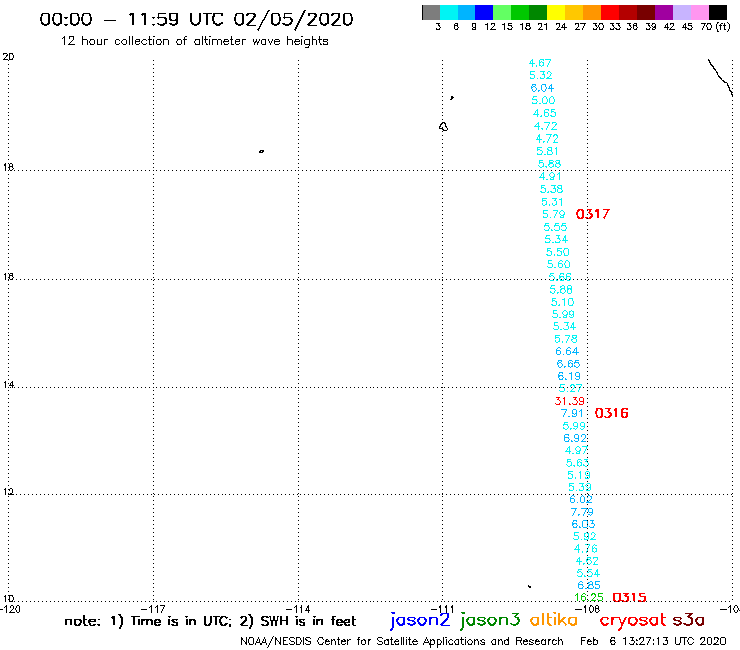This screenshot has height=650, width=740.
Task: Select the 5.00 wave height reading
Action: 543,100
